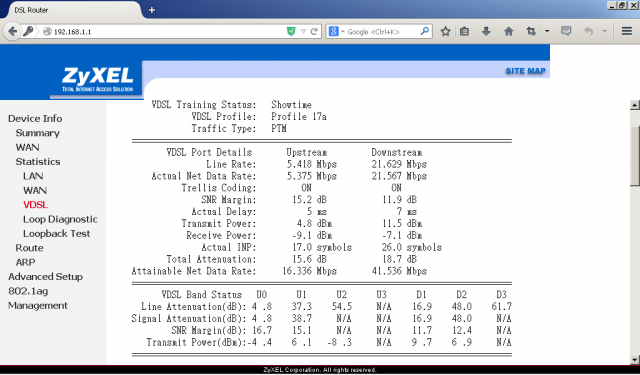Click the U2 line attenuation '54.5'
Image resolution: width=640 pixels, height=375 pixels.
(342, 307)
